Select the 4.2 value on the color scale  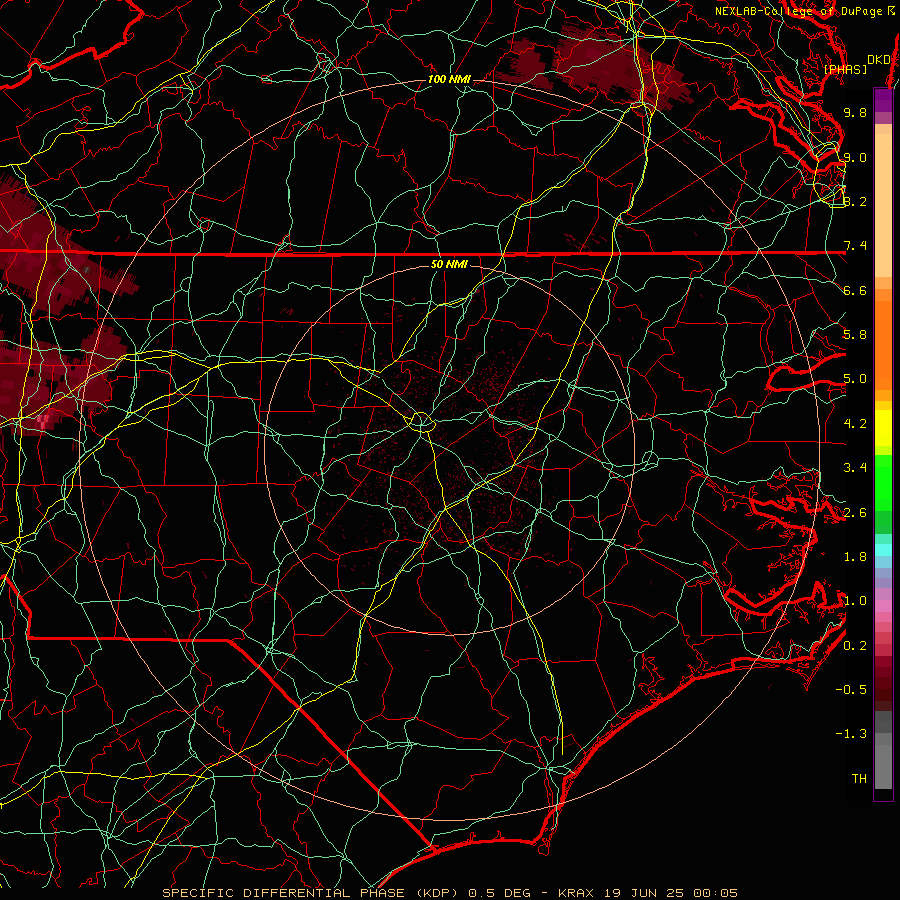click(x=855, y=424)
